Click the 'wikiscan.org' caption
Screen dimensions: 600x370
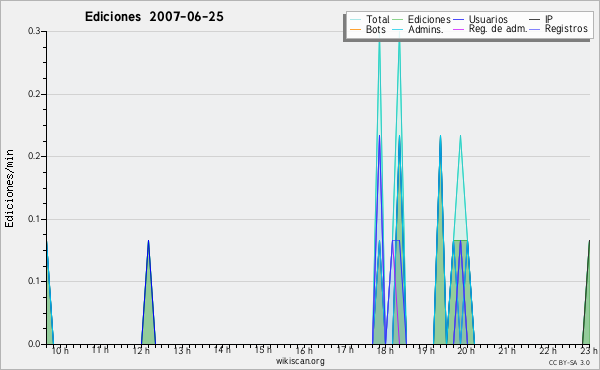[300, 361]
